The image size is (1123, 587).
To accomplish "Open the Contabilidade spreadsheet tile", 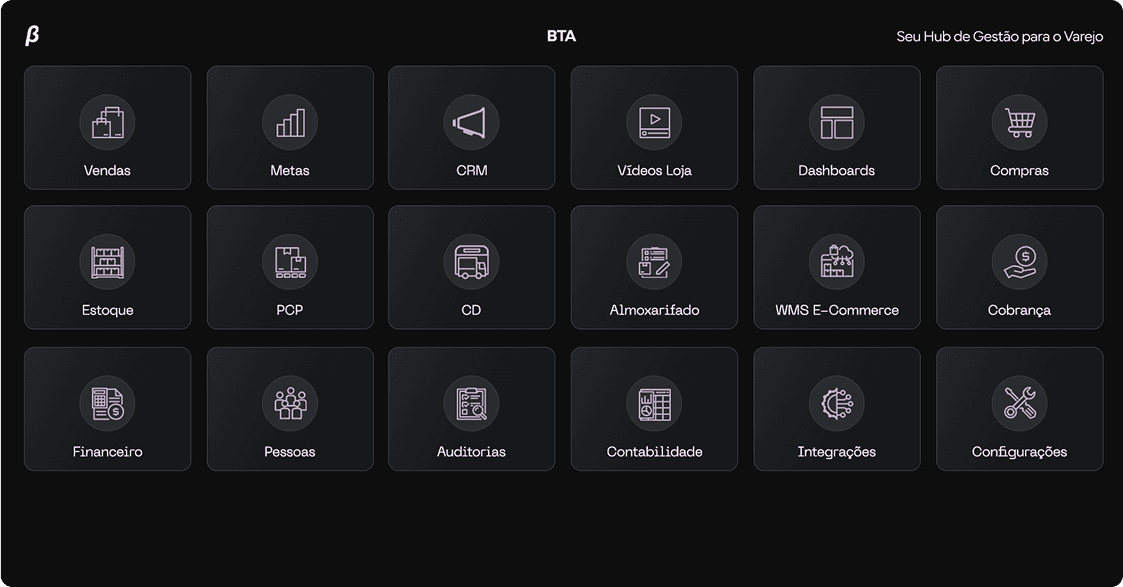I will pos(654,409).
